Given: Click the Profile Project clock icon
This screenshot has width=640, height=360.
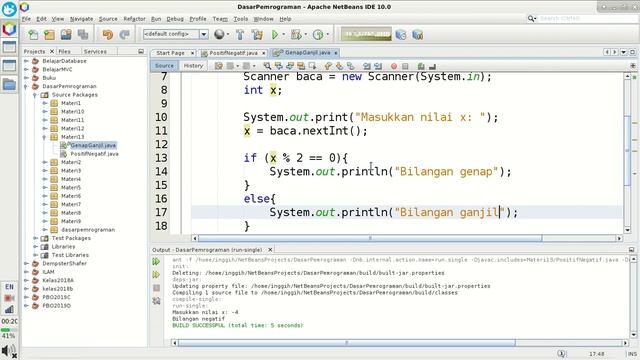Looking at the screenshot, I should pos(318,35).
